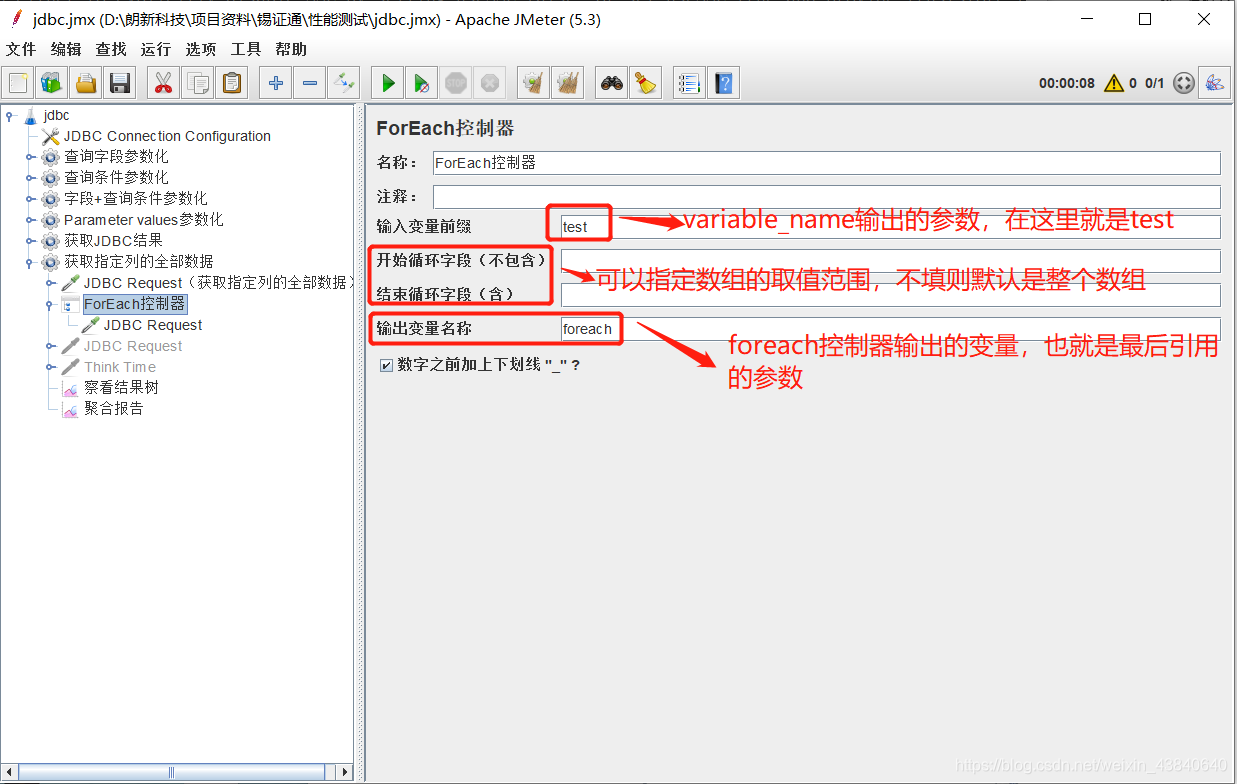Open the 工具 menu

(246, 49)
